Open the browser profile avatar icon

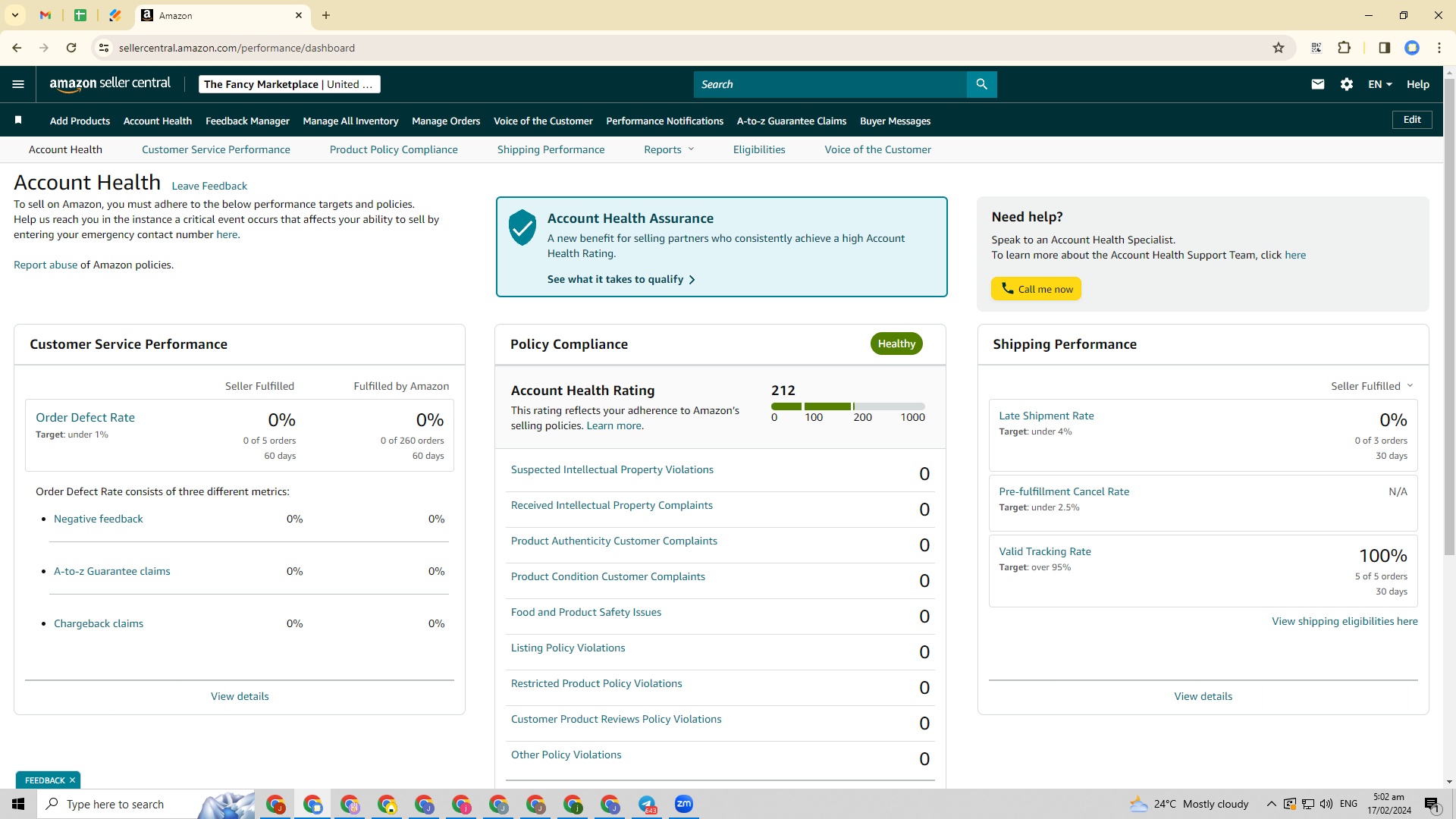(1412, 48)
